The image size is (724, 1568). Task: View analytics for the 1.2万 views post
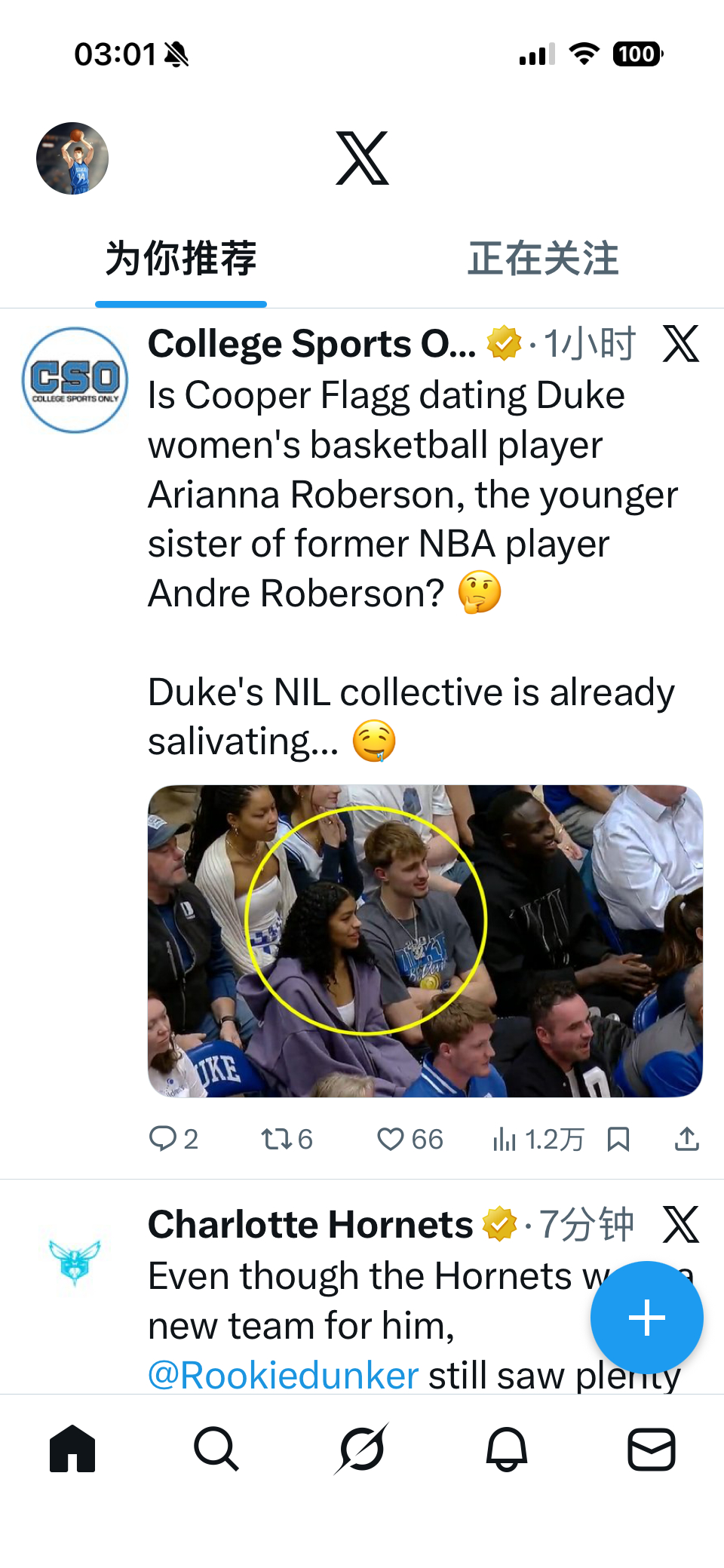(537, 1139)
